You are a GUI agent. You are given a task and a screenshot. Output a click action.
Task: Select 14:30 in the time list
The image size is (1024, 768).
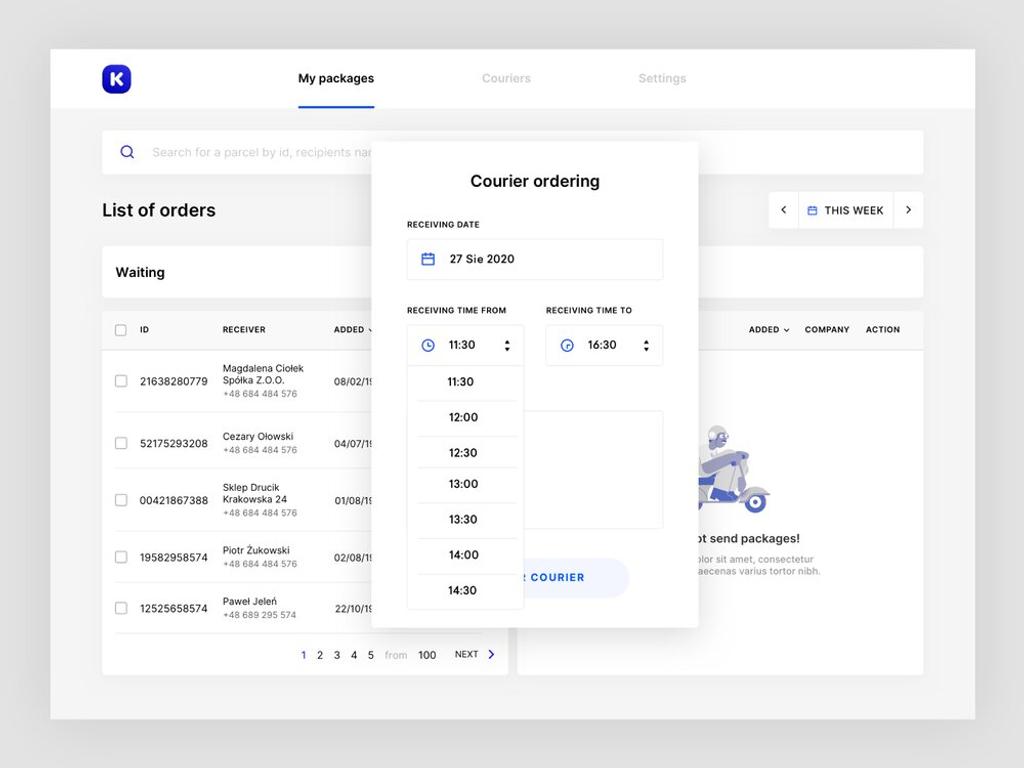[x=462, y=590]
